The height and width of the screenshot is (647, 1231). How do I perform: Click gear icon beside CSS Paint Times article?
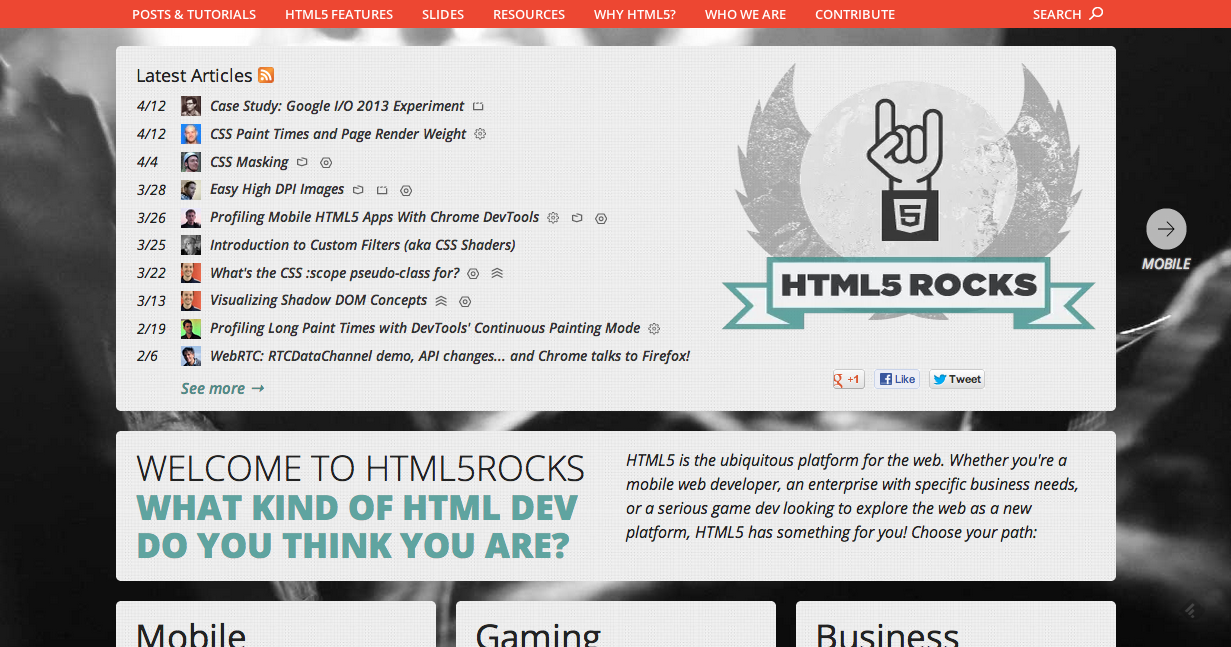pos(480,134)
